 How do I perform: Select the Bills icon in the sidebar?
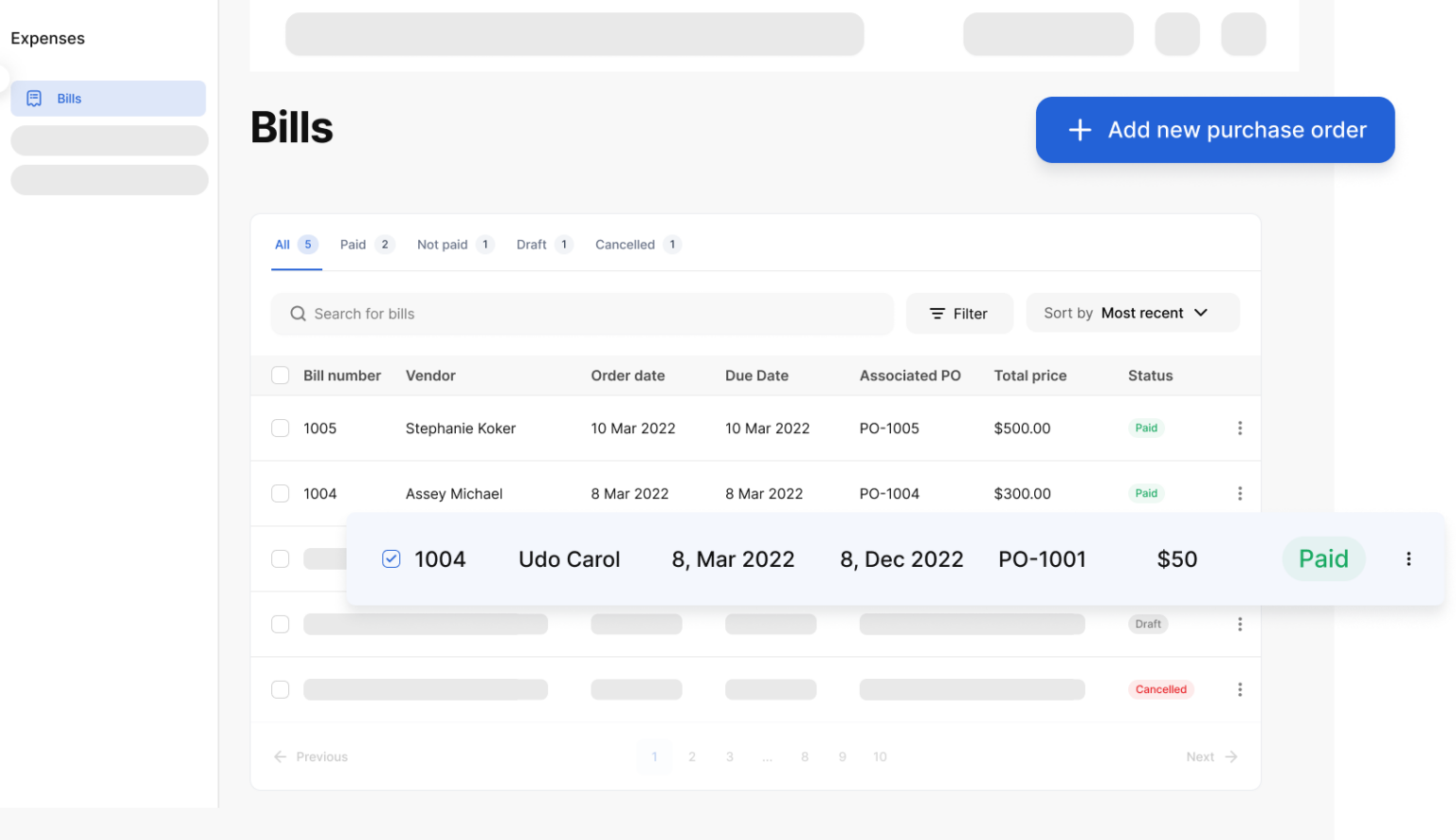35,98
